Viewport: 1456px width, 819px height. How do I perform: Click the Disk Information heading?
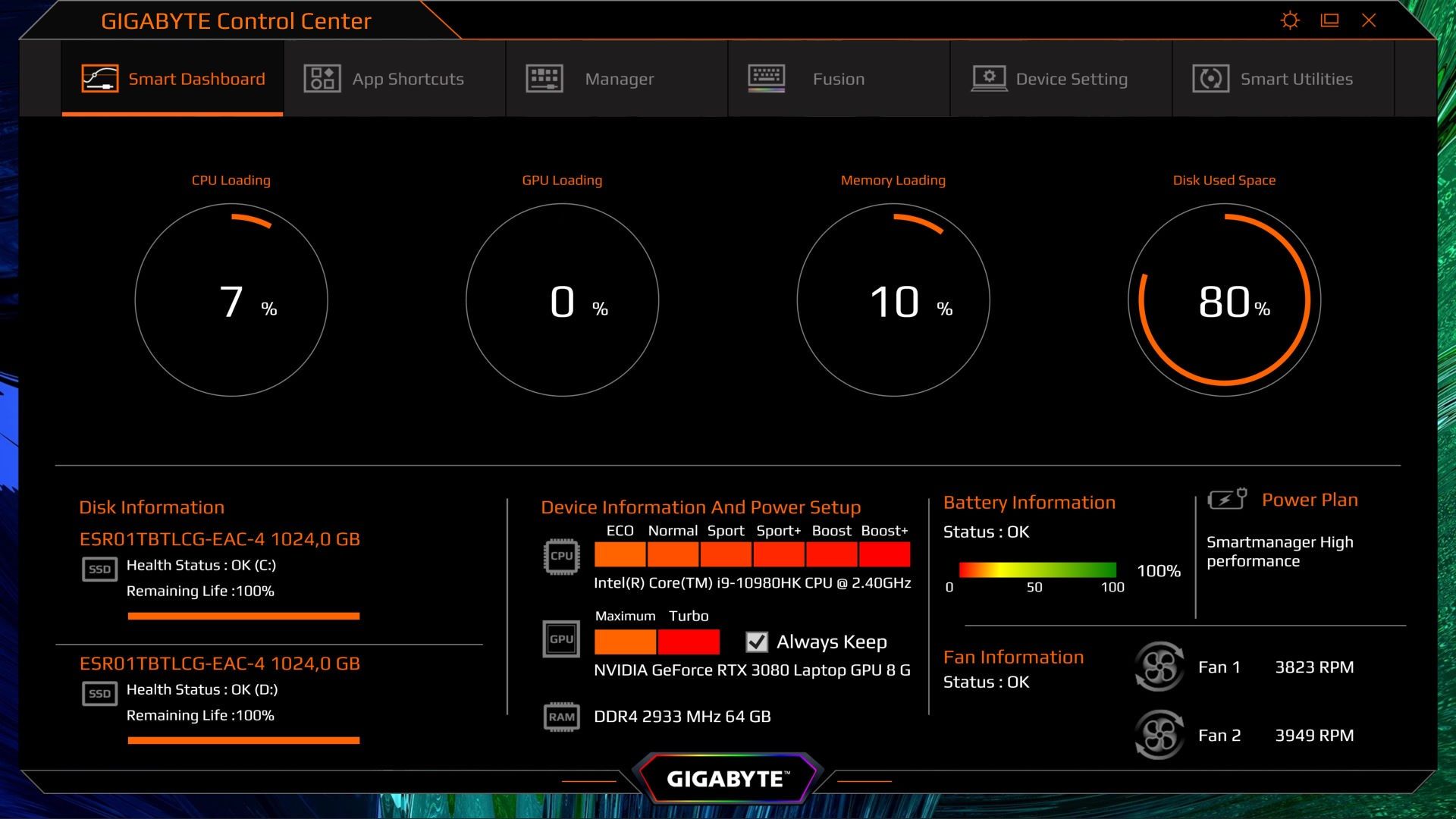pyautogui.click(x=152, y=507)
